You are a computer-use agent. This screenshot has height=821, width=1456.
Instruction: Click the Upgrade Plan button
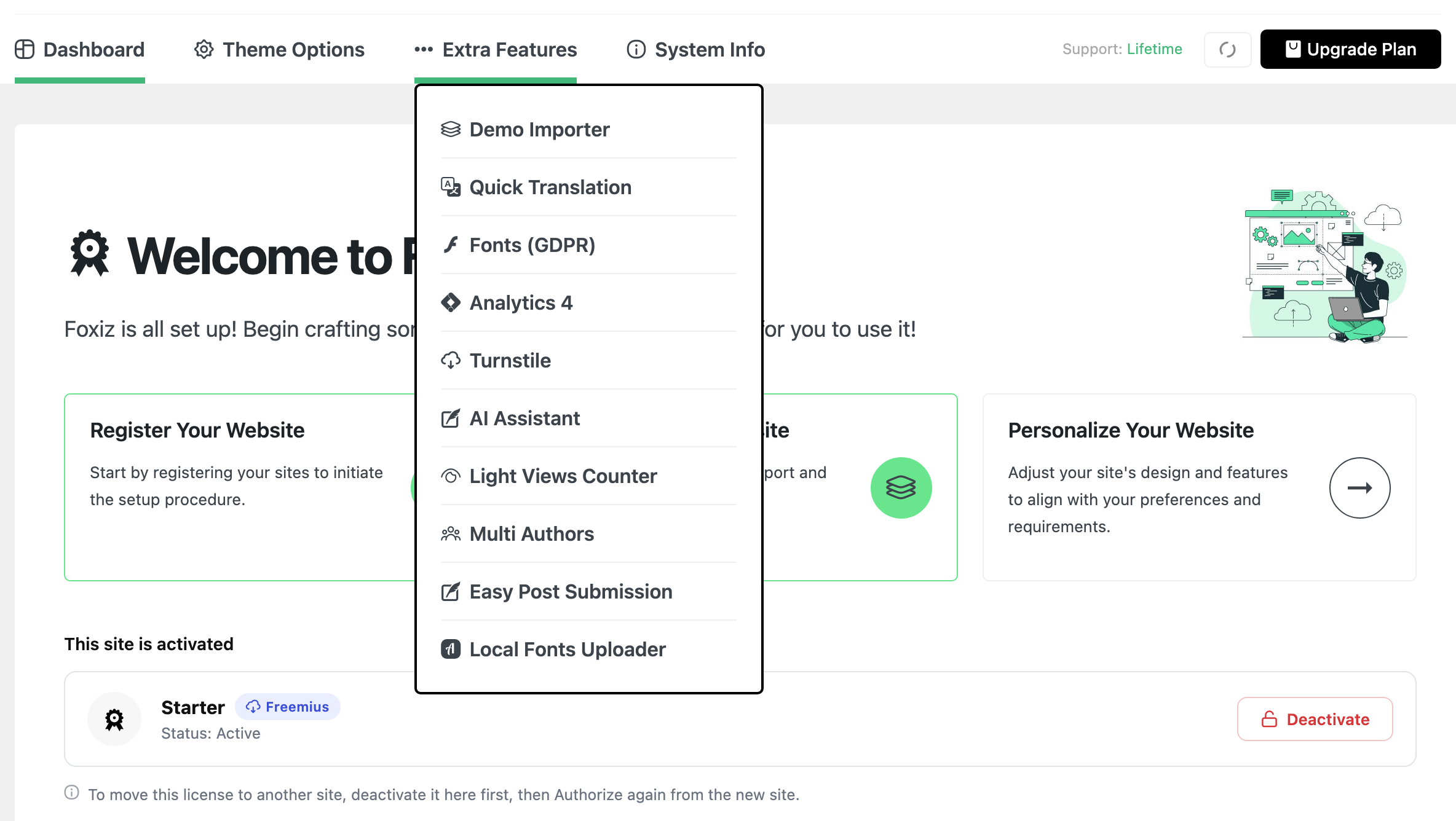coord(1350,49)
